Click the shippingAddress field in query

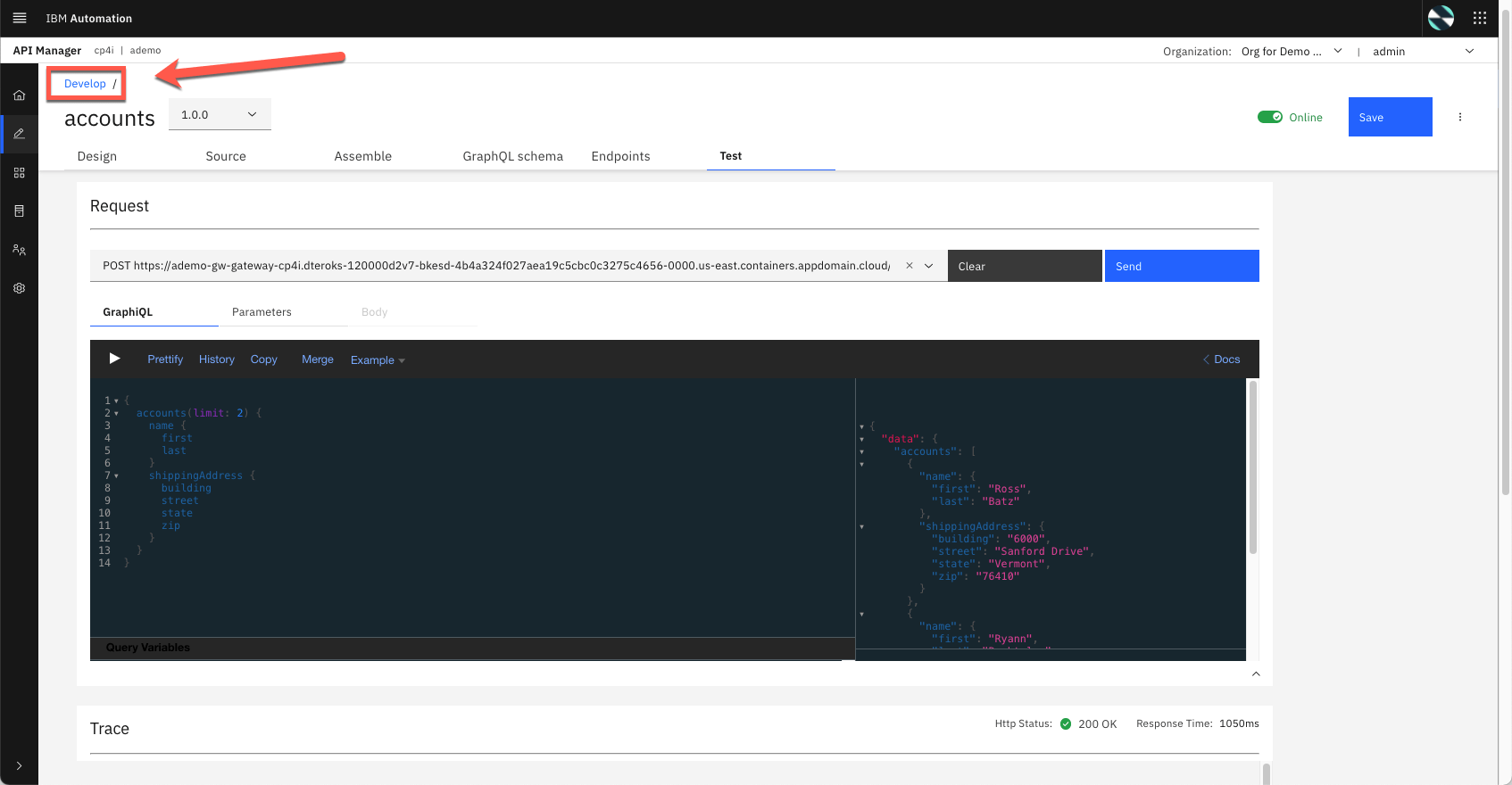pyautogui.click(x=195, y=475)
